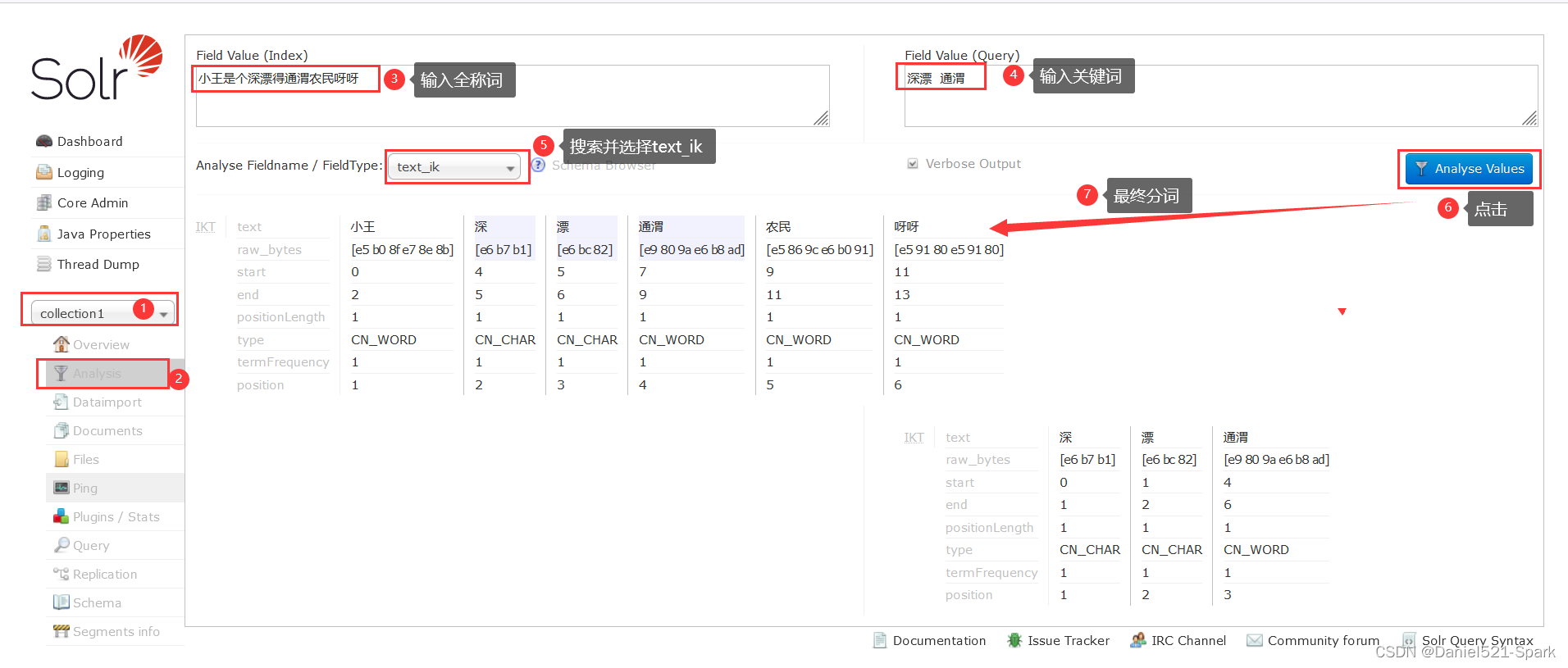Screen dimensions: 1568x668
Task: Click the Ping monitor icon
Action: coord(61,488)
